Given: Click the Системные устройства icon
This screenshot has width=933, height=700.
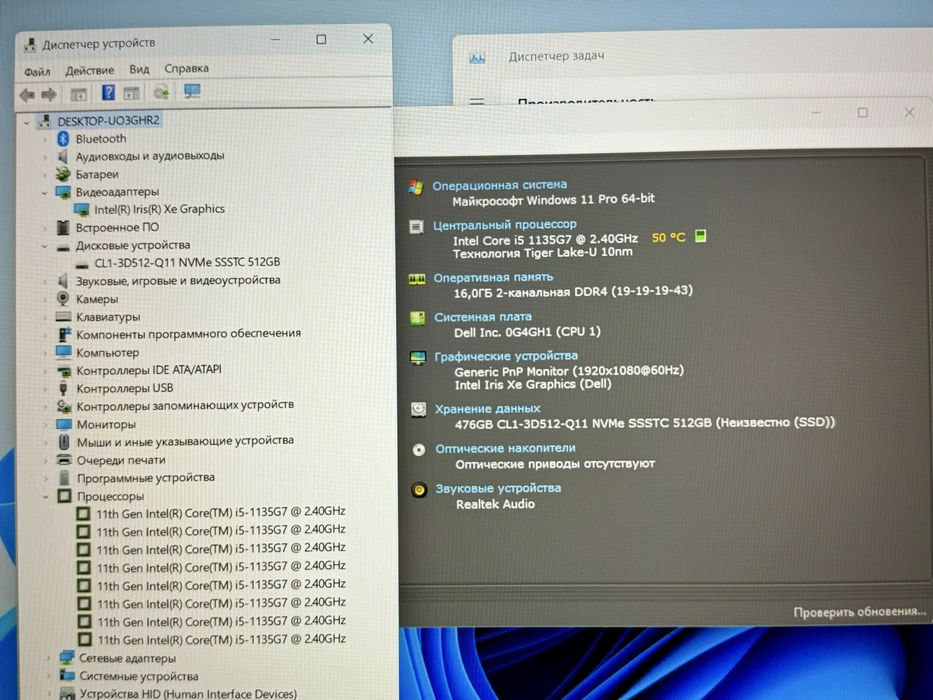Looking at the screenshot, I should (67, 676).
